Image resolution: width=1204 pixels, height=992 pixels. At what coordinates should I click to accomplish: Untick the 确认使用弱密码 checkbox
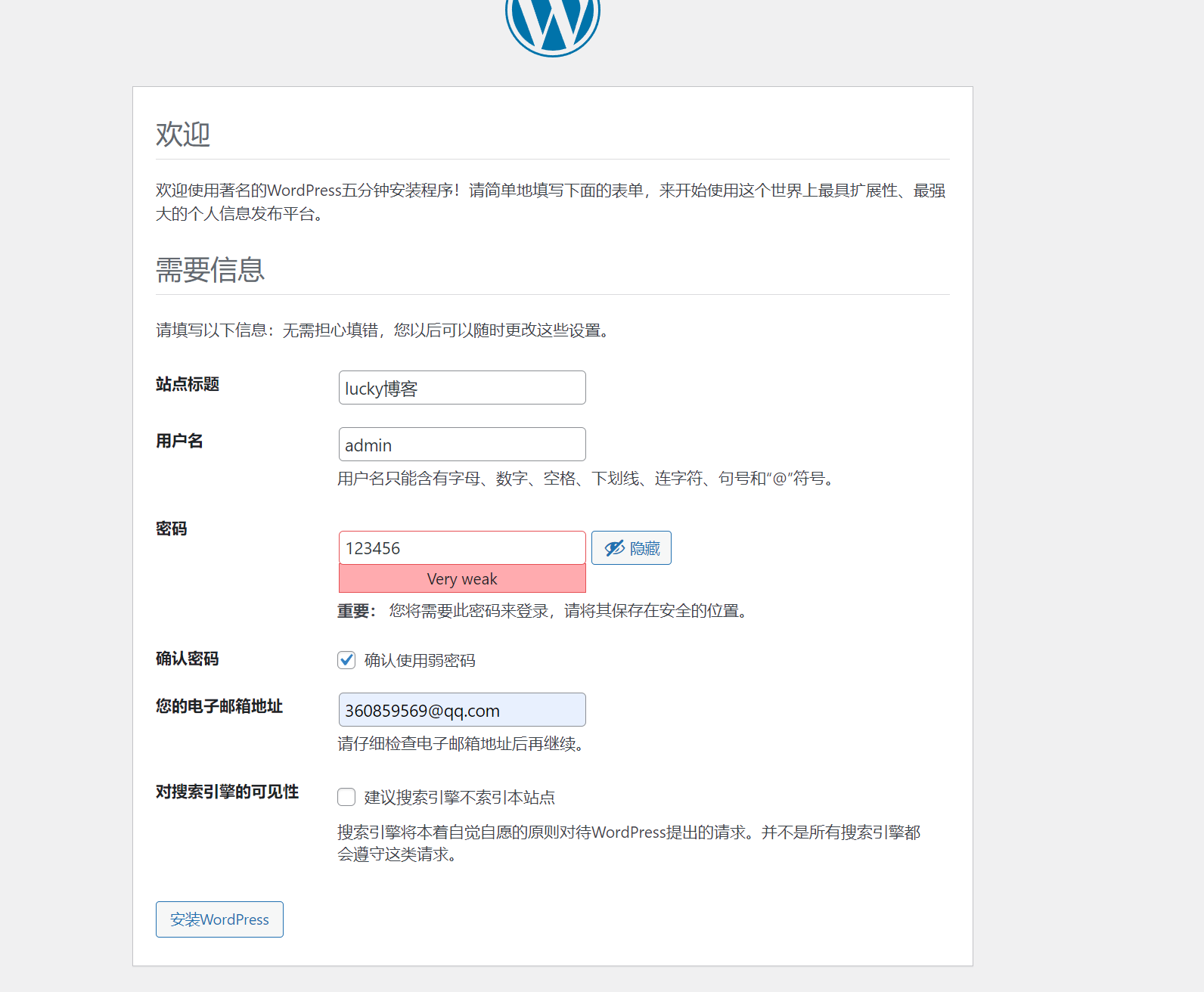[x=346, y=660]
